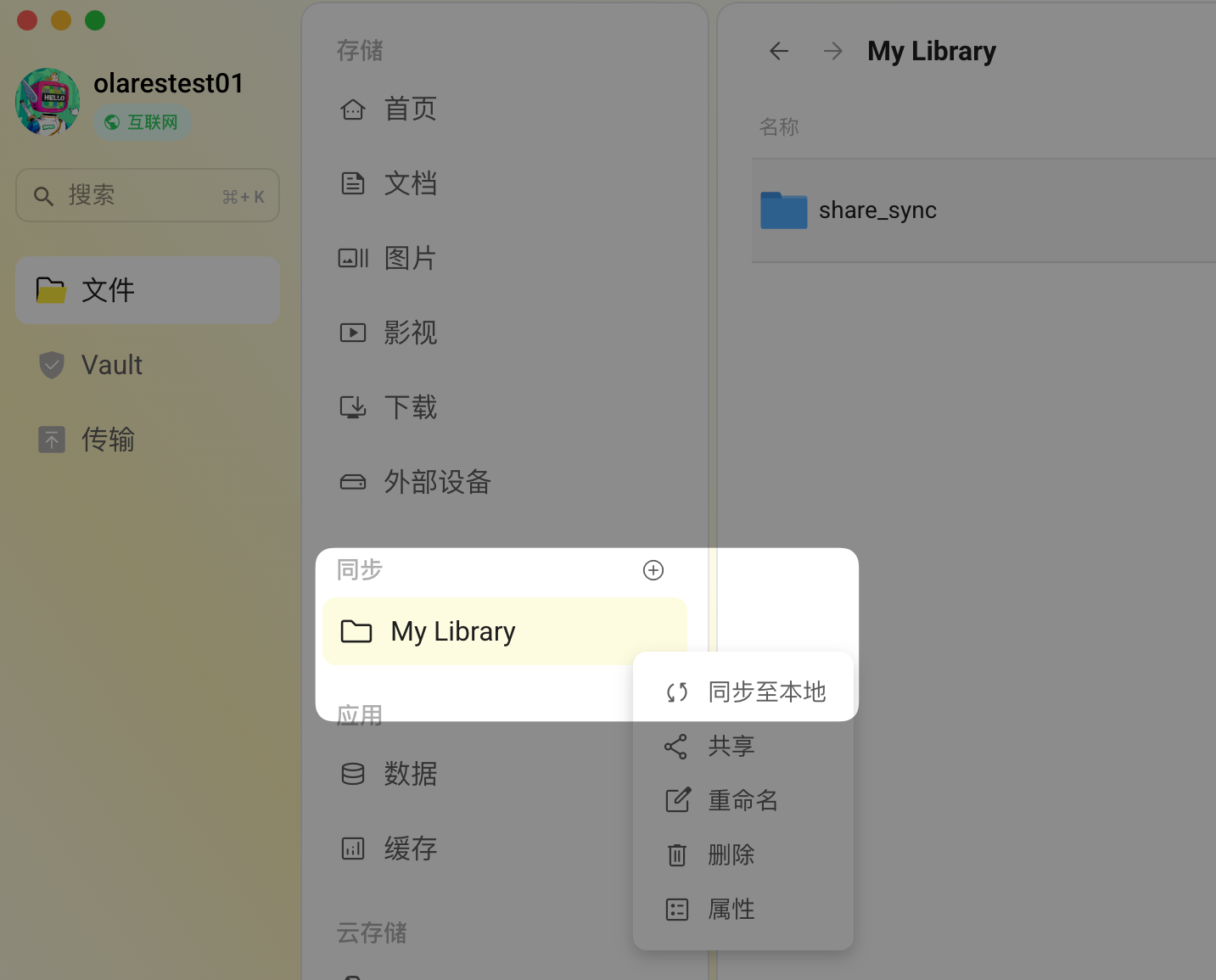Open the 传输 transfer section
The height and width of the screenshot is (980, 1216).
[x=108, y=440]
